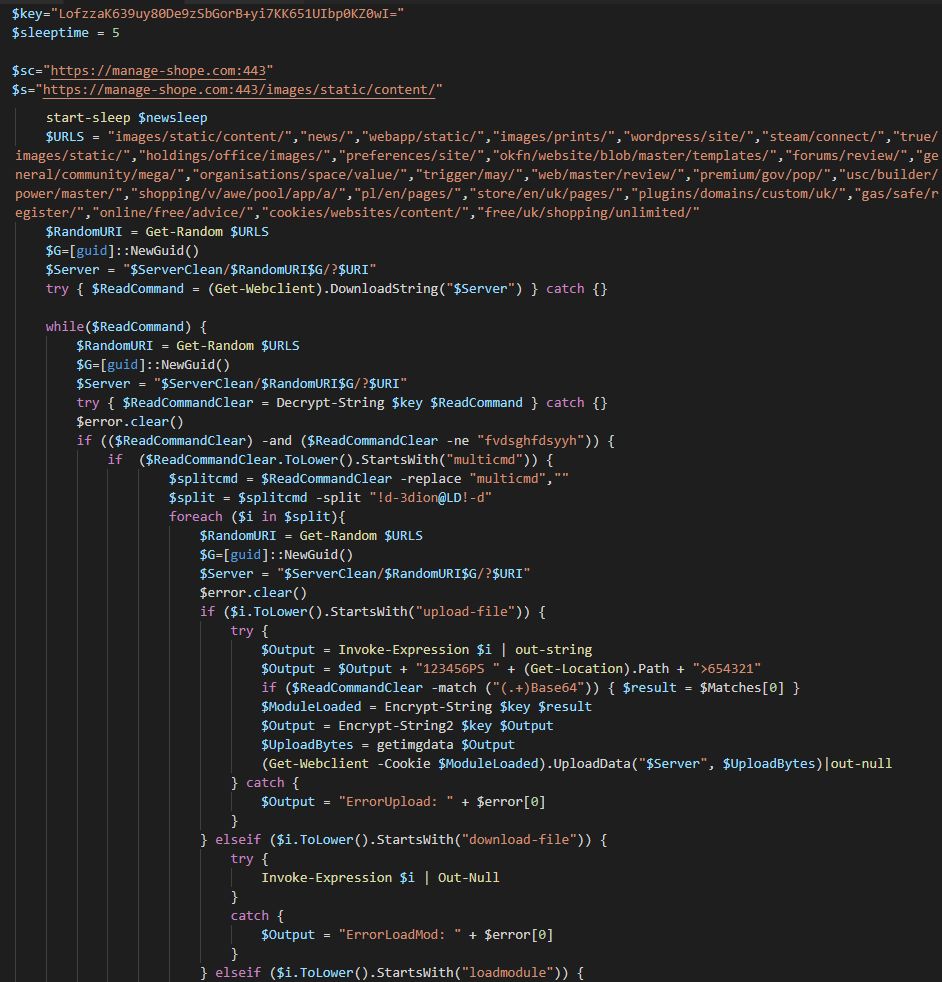
Task: Open the $sc manage-shope.com:443 URL link
Action: (x=158, y=70)
